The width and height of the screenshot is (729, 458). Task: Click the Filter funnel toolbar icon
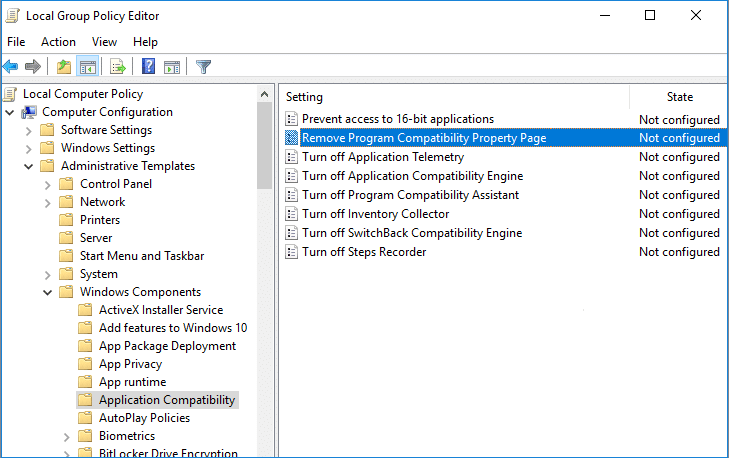204,67
